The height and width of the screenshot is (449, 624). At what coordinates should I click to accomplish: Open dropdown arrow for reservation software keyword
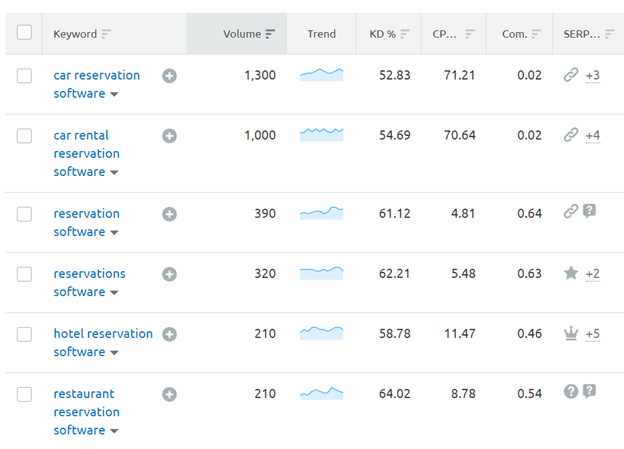(114, 233)
